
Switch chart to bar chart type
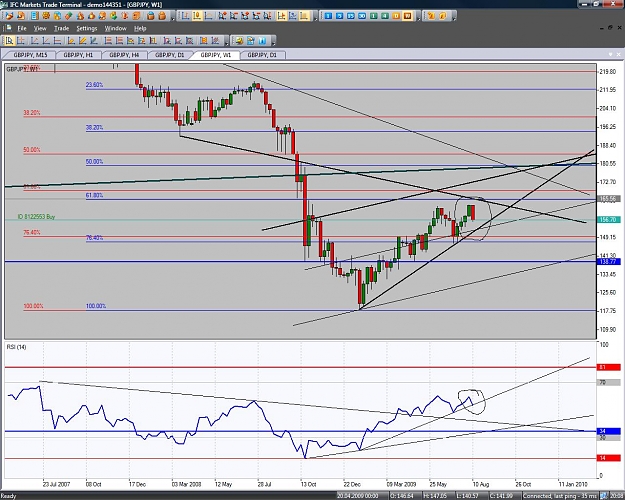pos(185,16)
